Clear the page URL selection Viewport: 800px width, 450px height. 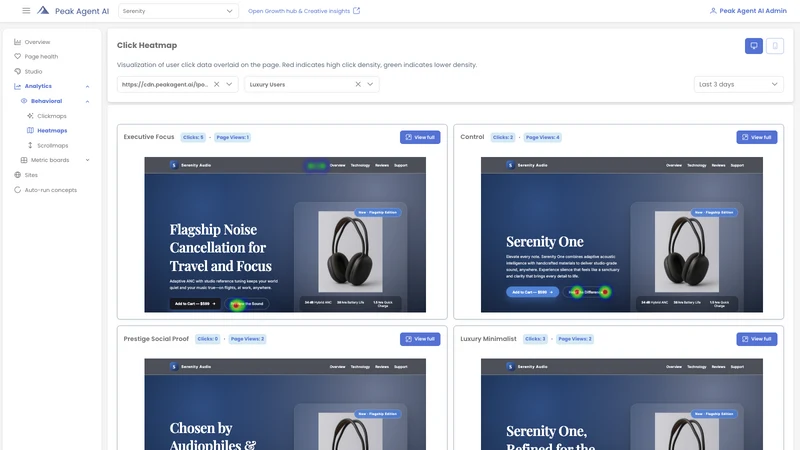pyautogui.click(x=216, y=84)
